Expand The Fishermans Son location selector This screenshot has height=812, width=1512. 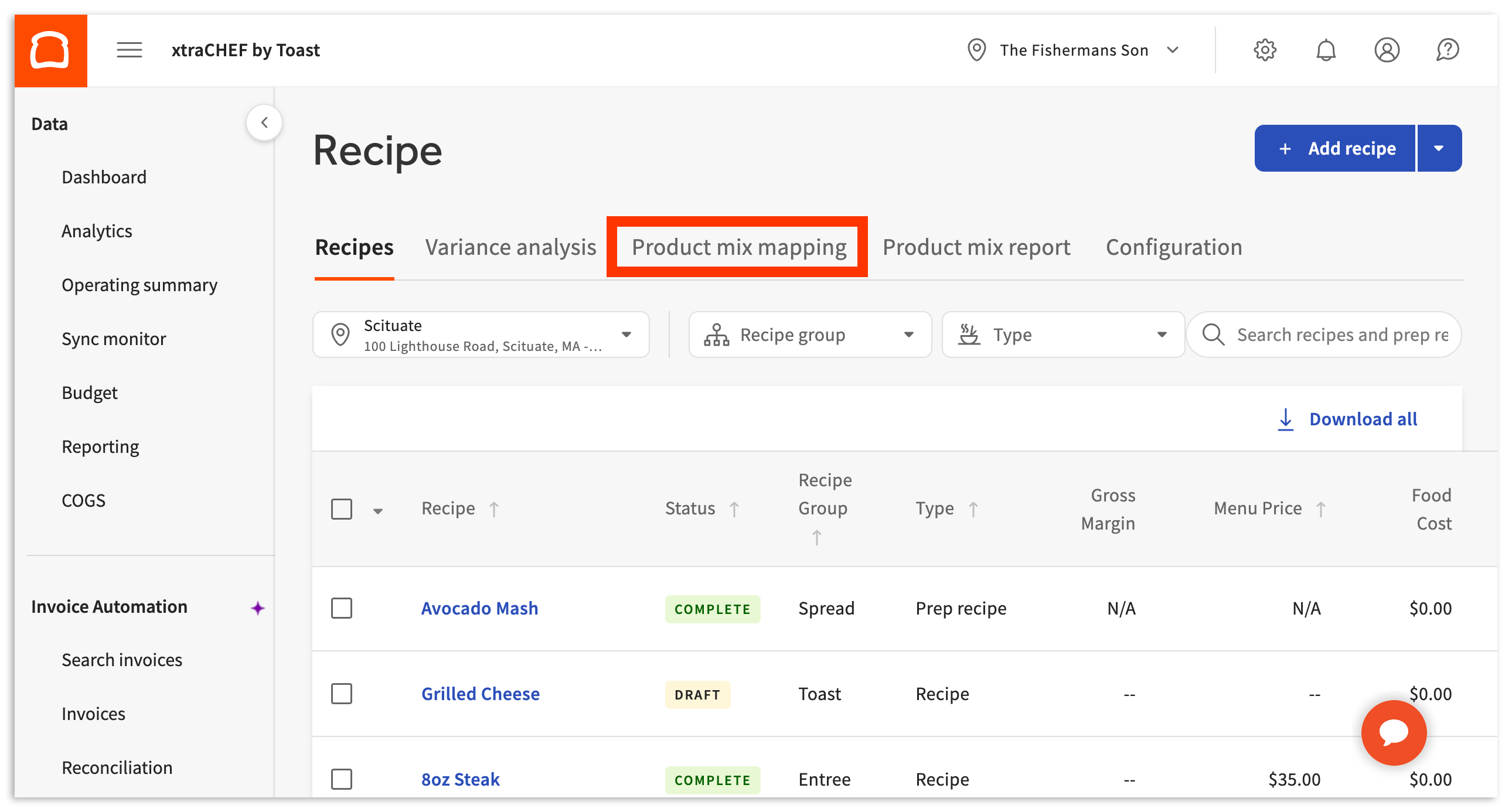[x=1074, y=50]
